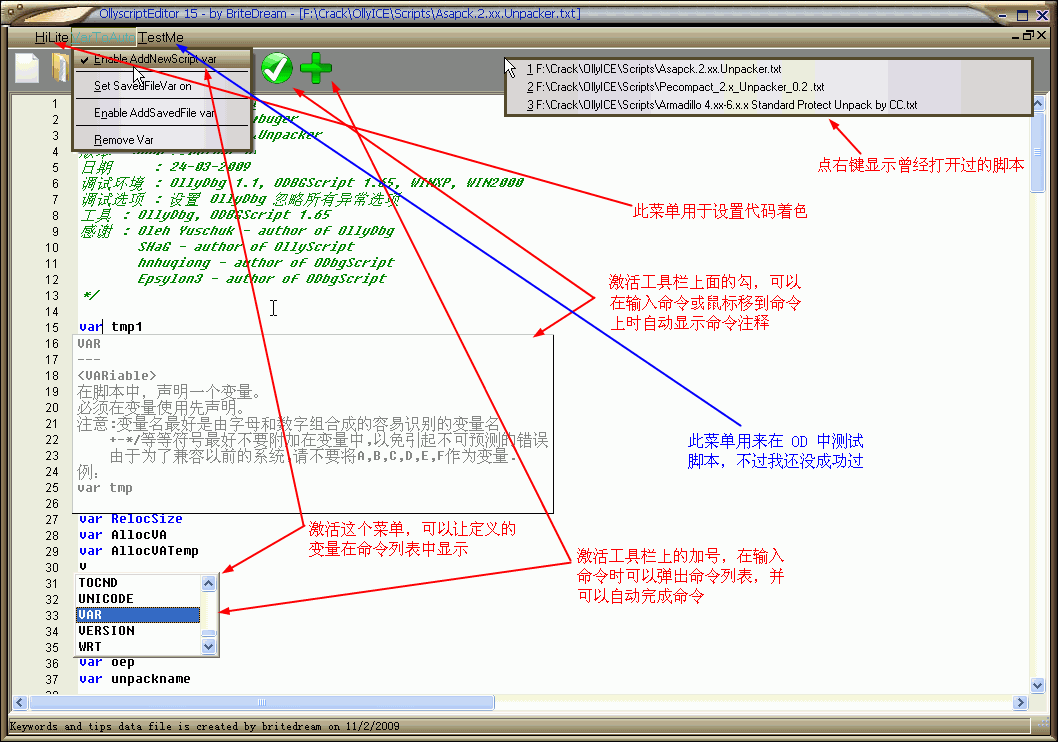
Task: Click the New file toolbar icon
Action: (27, 68)
